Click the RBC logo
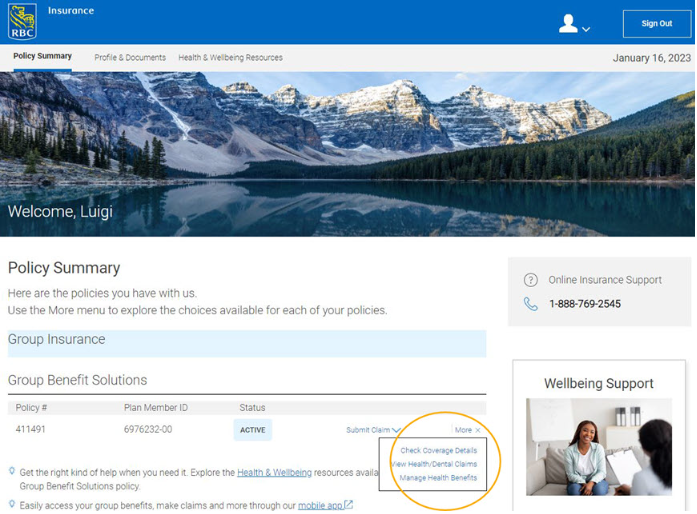 (22, 22)
